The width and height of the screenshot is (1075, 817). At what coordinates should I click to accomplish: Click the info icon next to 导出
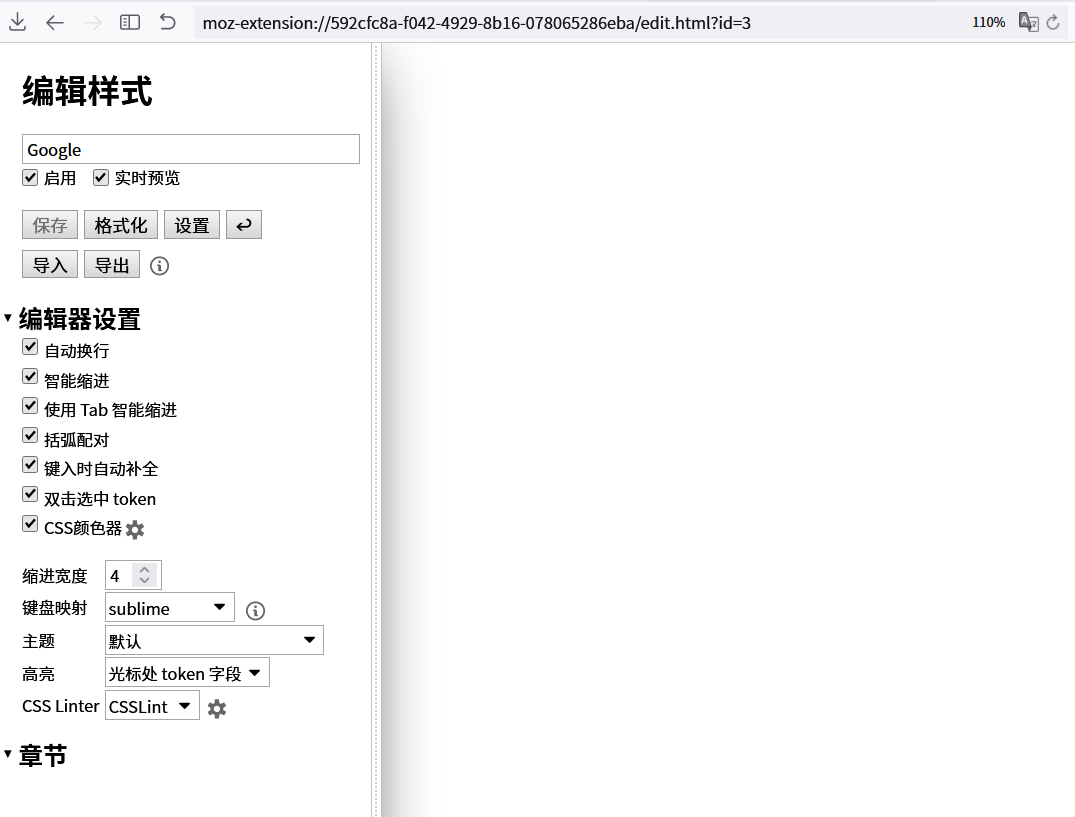point(159,266)
